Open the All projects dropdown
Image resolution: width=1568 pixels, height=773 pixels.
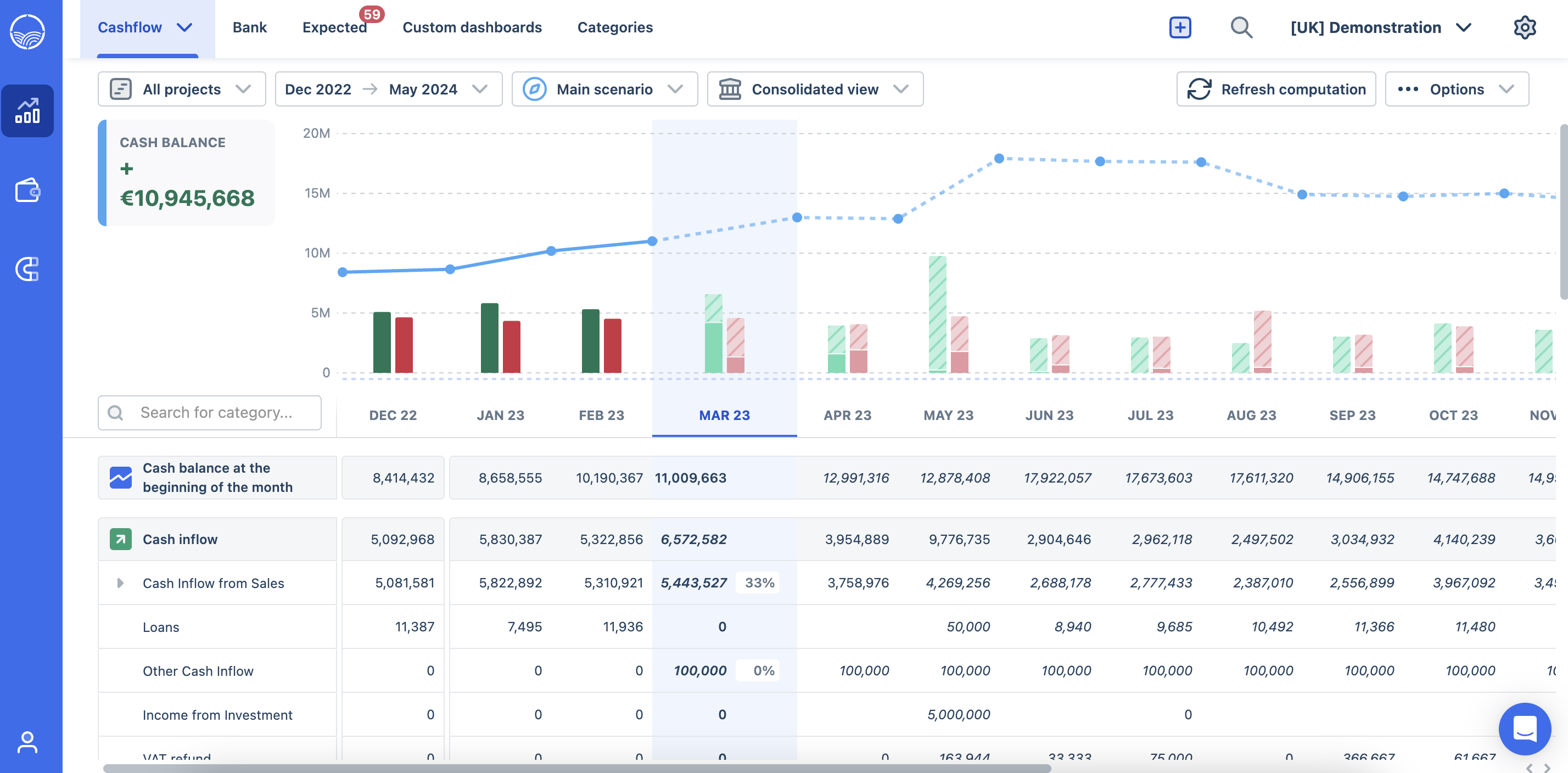(x=181, y=89)
